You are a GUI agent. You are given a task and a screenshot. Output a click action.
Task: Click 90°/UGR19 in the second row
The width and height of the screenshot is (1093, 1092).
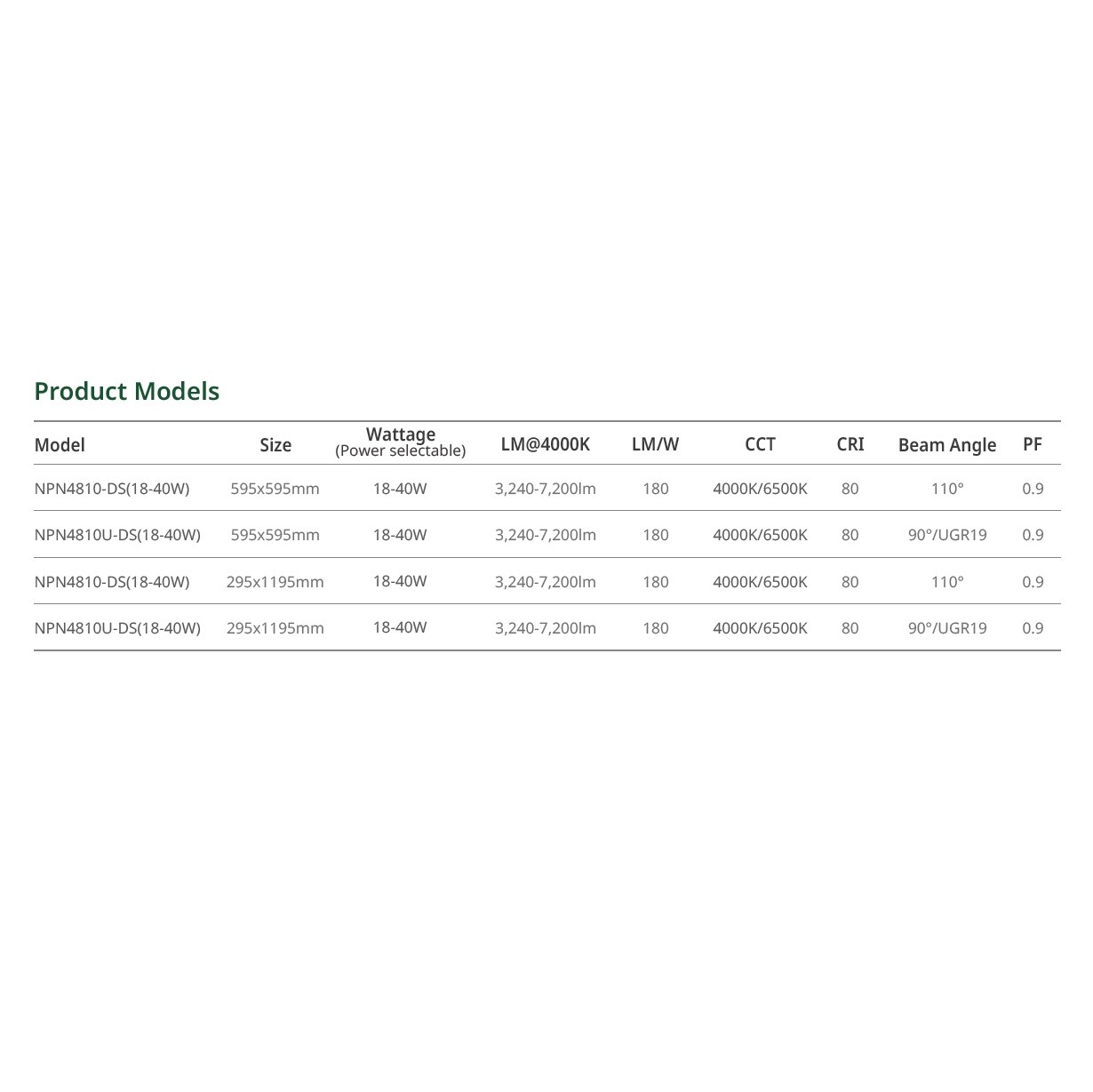(947, 535)
